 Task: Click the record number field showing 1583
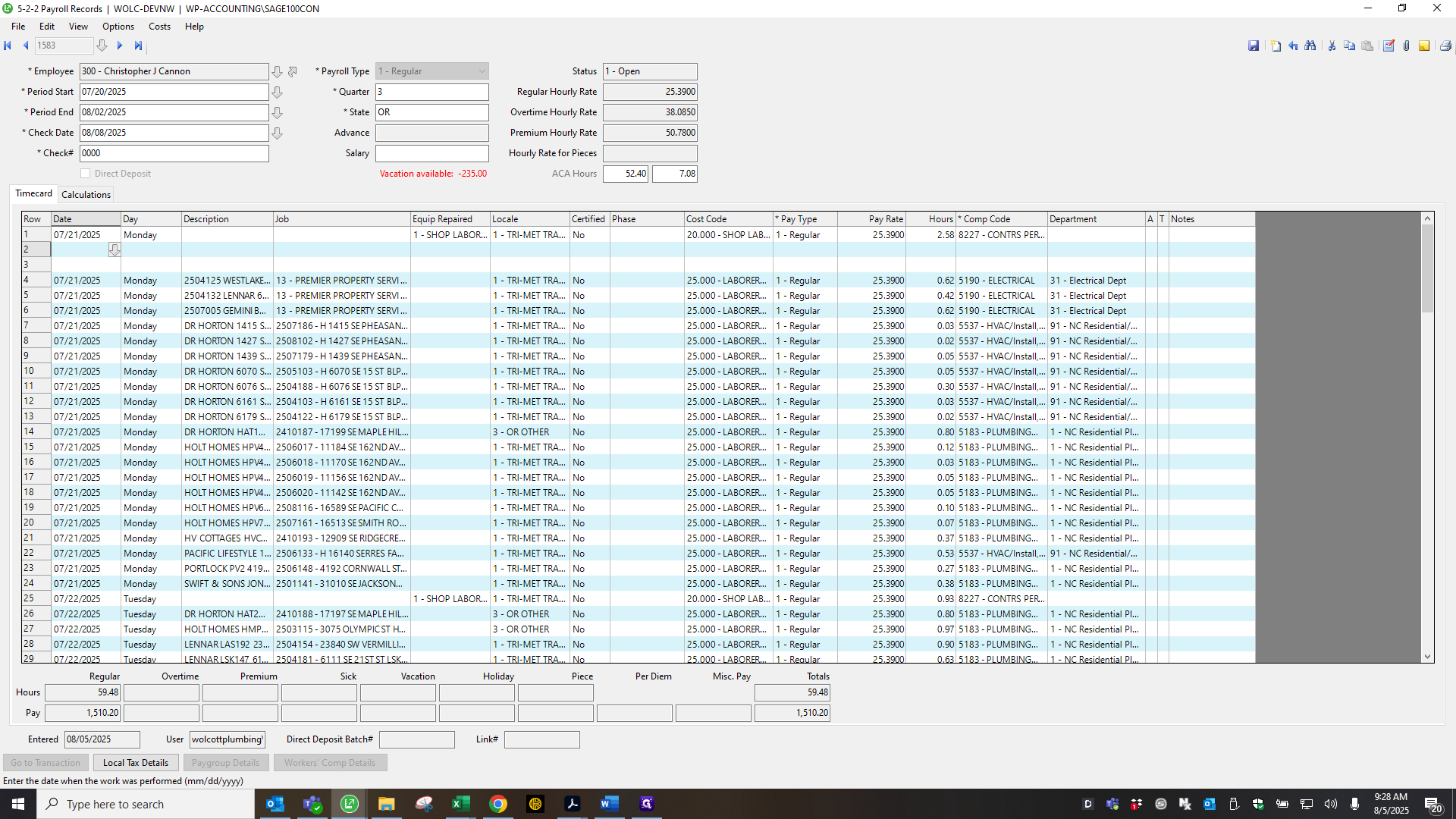[x=64, y=45]
